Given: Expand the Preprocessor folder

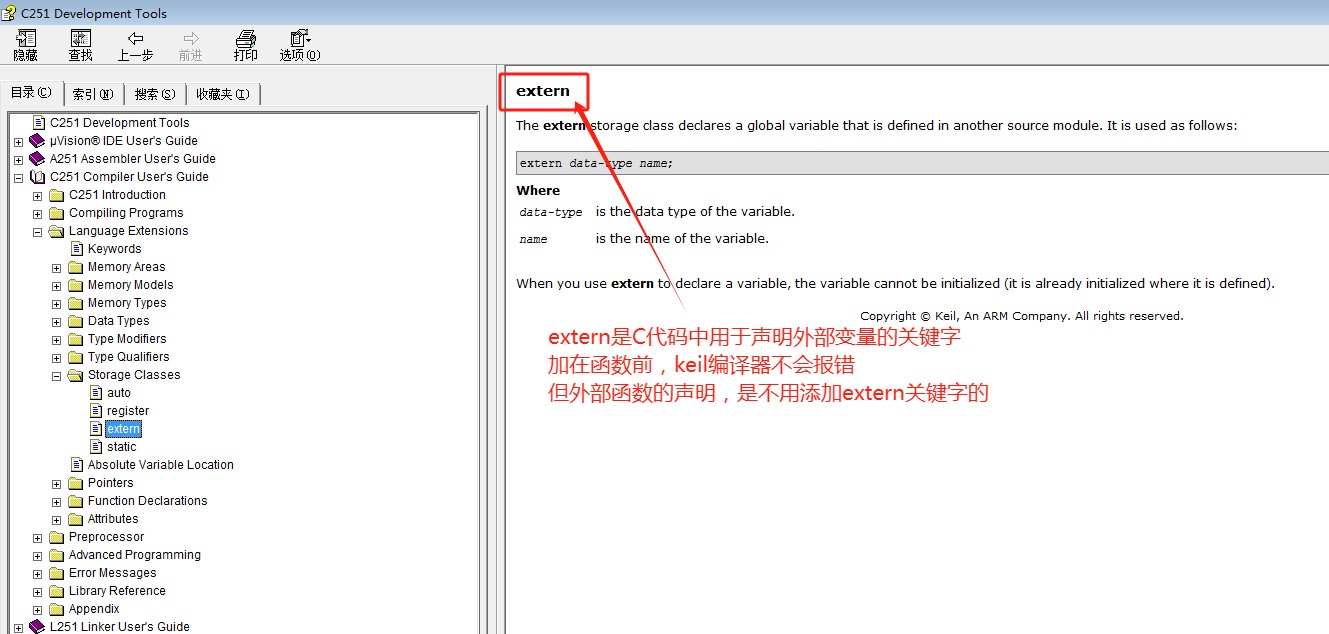Looking at the screenshot, I should pos(38,537).
